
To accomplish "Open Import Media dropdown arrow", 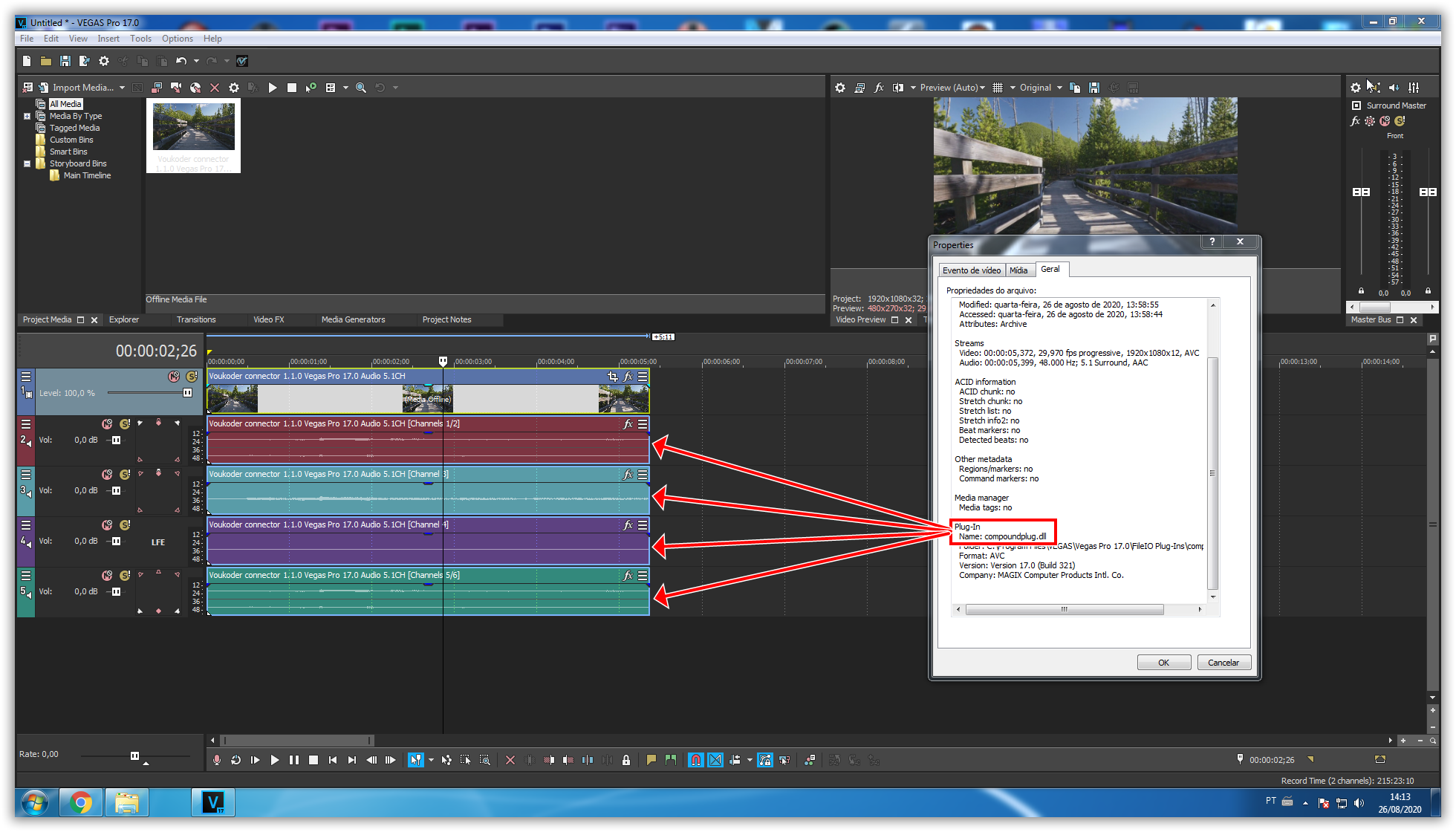I will (x=122, y=88).
